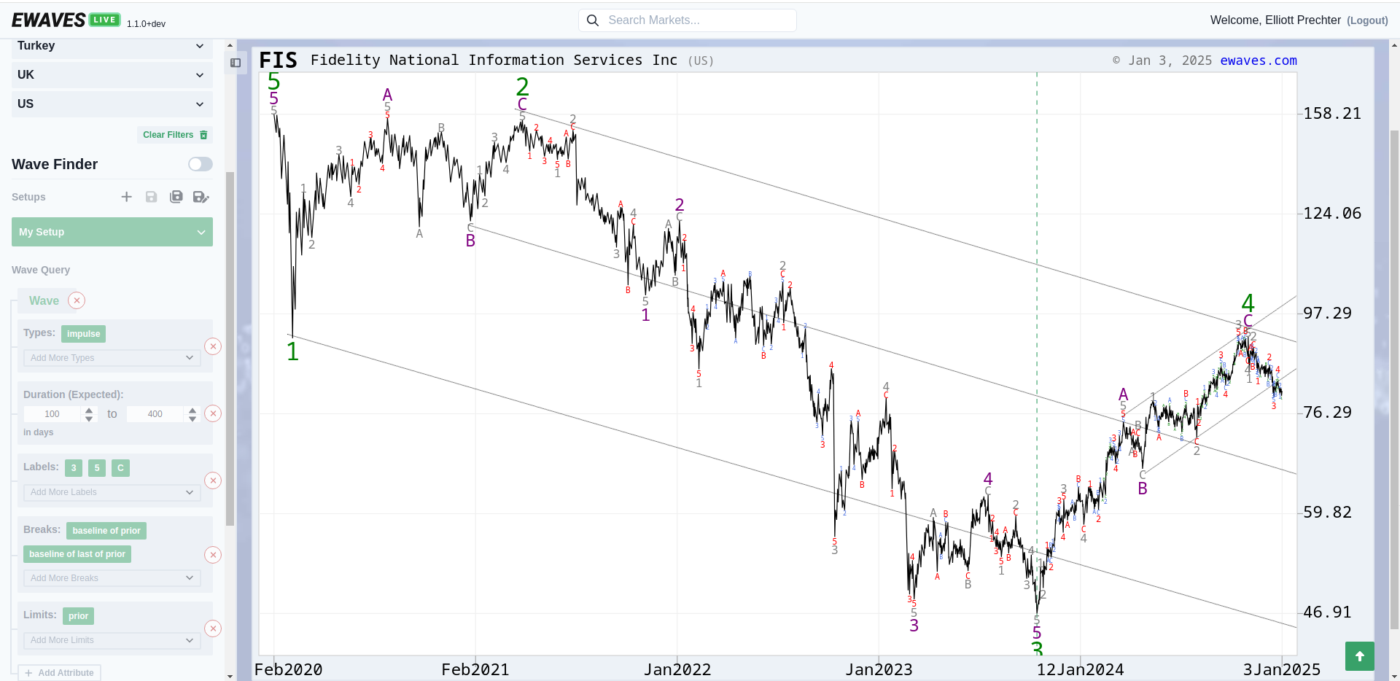Screen dimensions: 1400x681
Task: Click the label tag 5
Action: 97,468
